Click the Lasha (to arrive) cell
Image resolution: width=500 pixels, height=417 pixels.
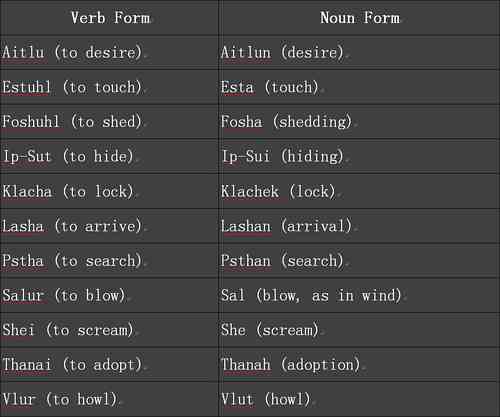pyautogui.click(x=109, y=226)
